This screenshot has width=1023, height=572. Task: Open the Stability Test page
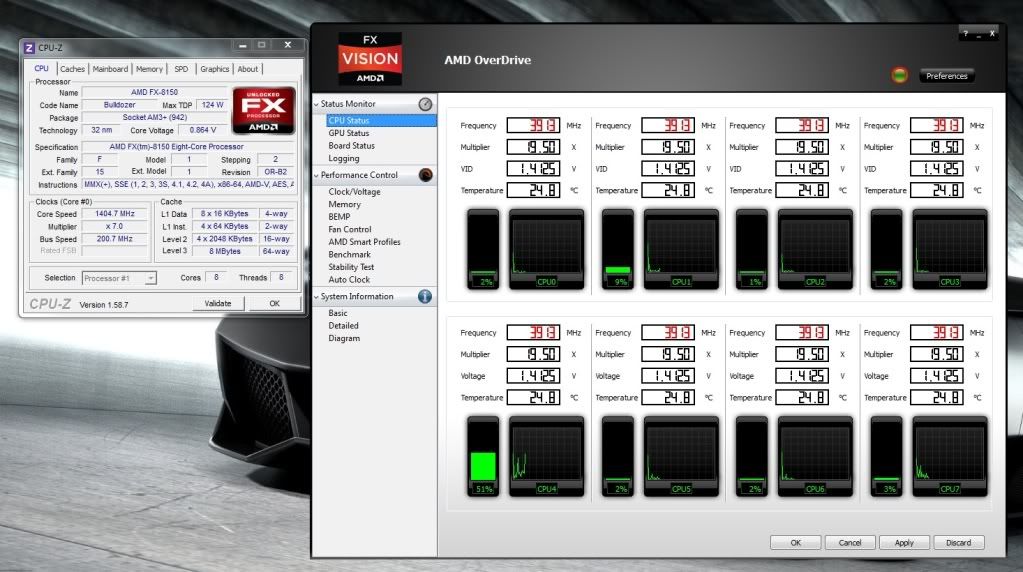click(351, 267)
